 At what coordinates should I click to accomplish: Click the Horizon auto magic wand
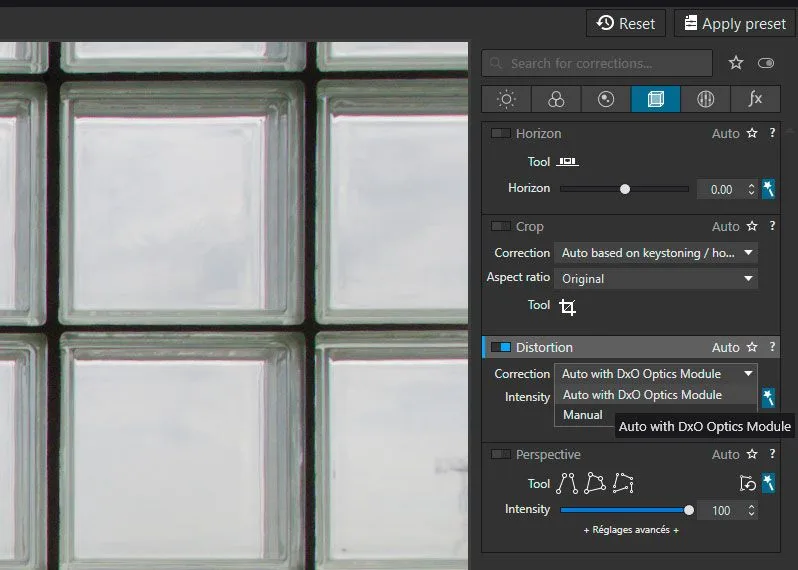[x=769, y=189]
